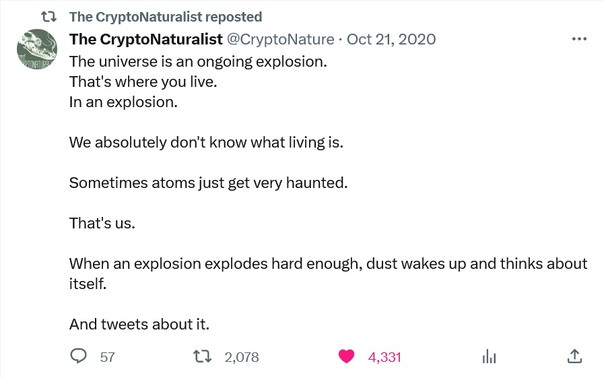Click the 'Sometimes atoms just get very haunted' line

[208, 183]
